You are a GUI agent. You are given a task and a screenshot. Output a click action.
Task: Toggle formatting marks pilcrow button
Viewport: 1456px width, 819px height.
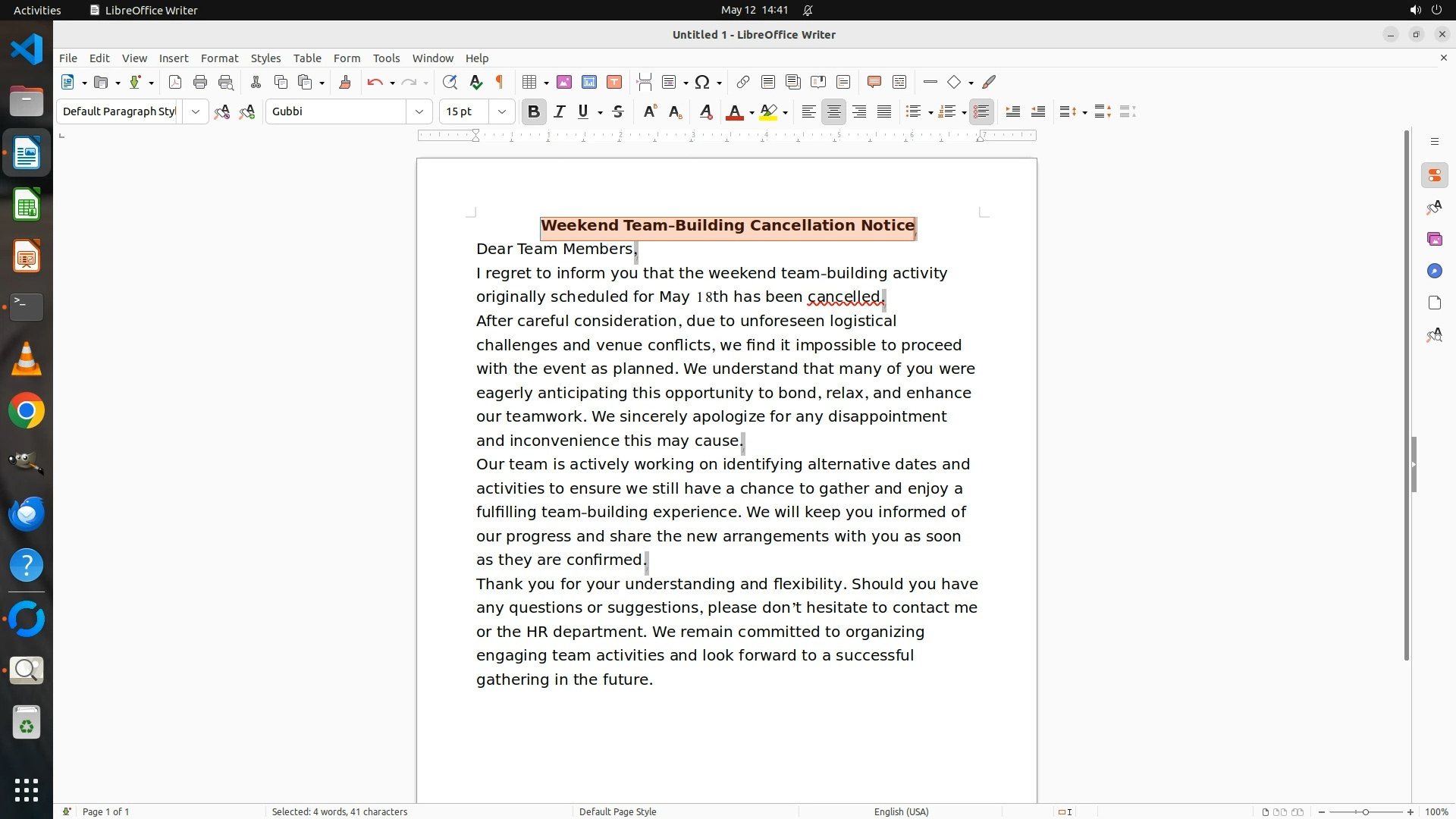(x=500, y=82)
